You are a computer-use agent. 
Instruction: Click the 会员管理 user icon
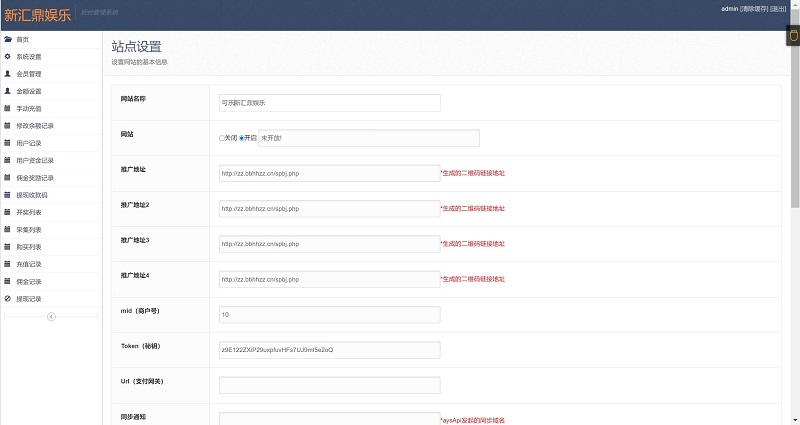click(8, 74)
